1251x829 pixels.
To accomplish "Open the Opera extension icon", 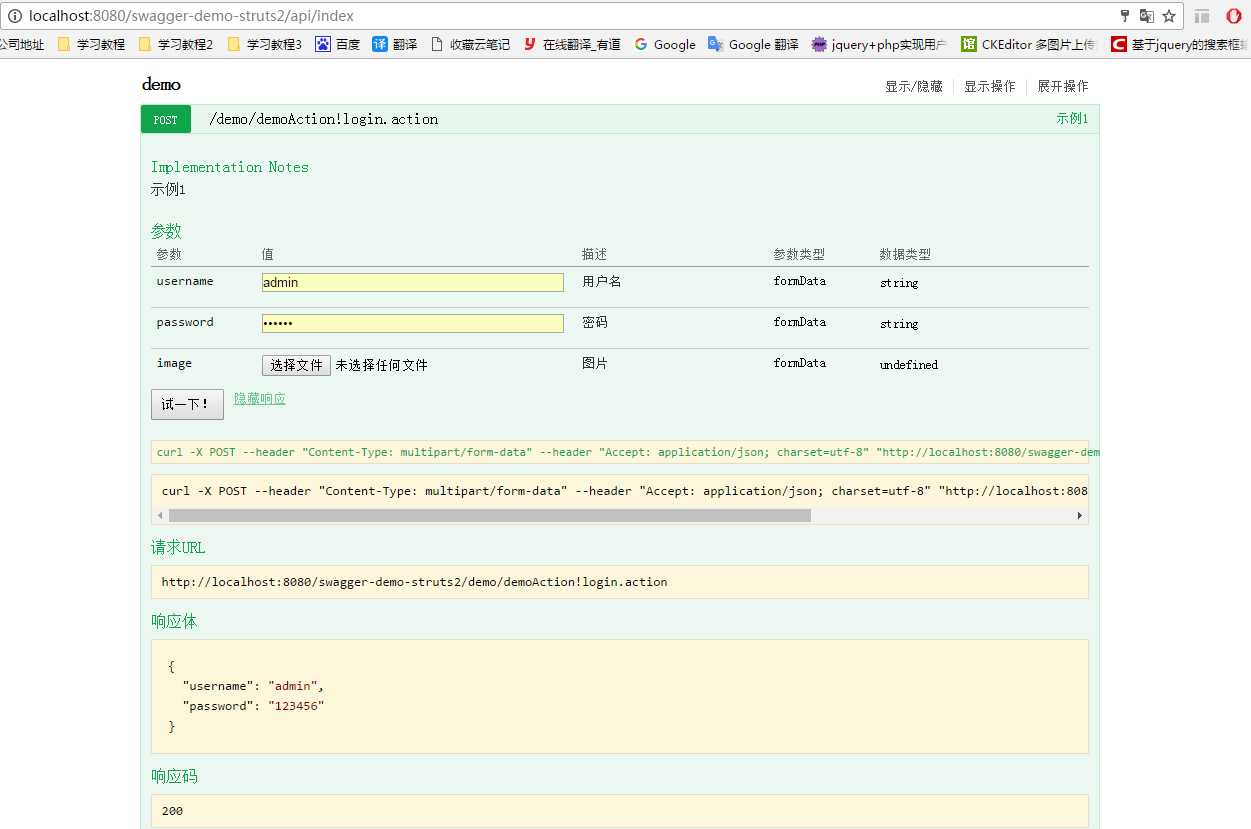I will pos(1233,16).
